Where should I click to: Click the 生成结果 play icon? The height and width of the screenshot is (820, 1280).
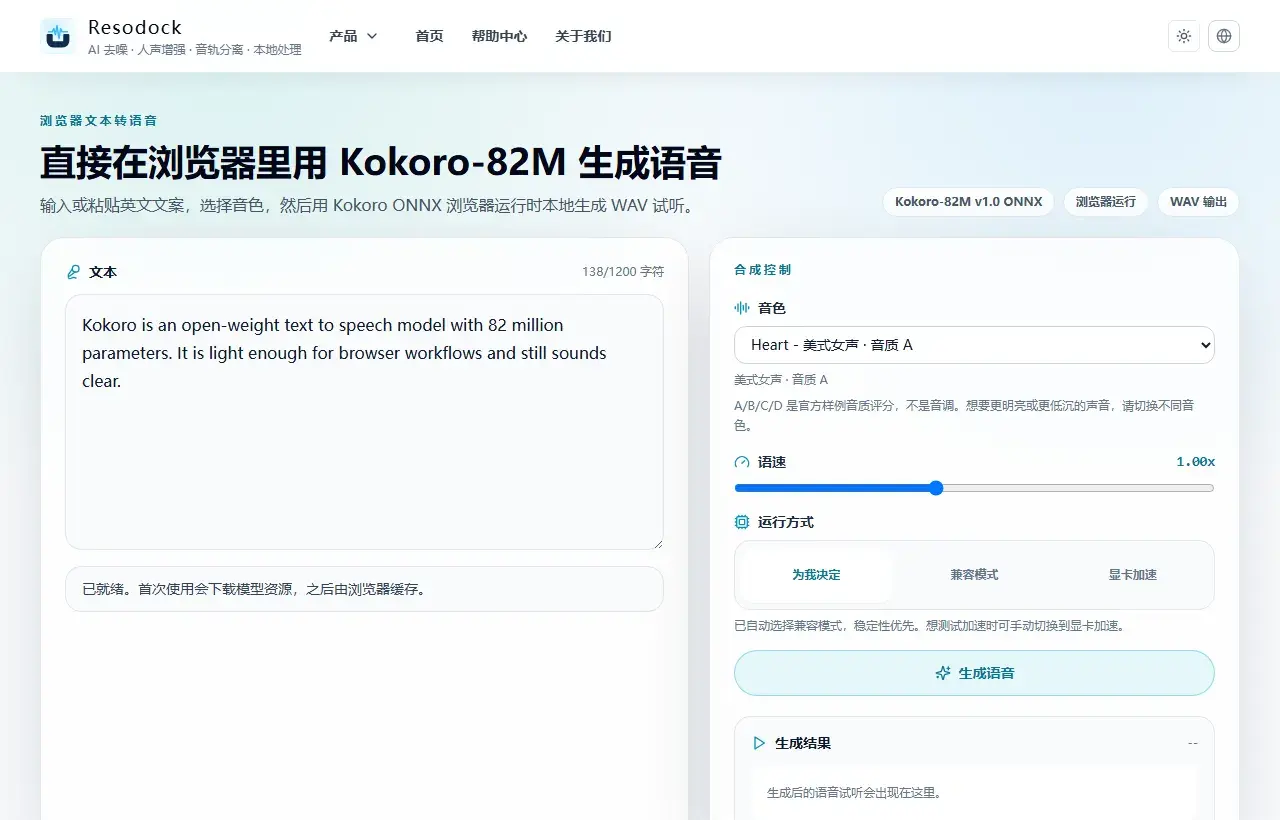pos(758,743)
